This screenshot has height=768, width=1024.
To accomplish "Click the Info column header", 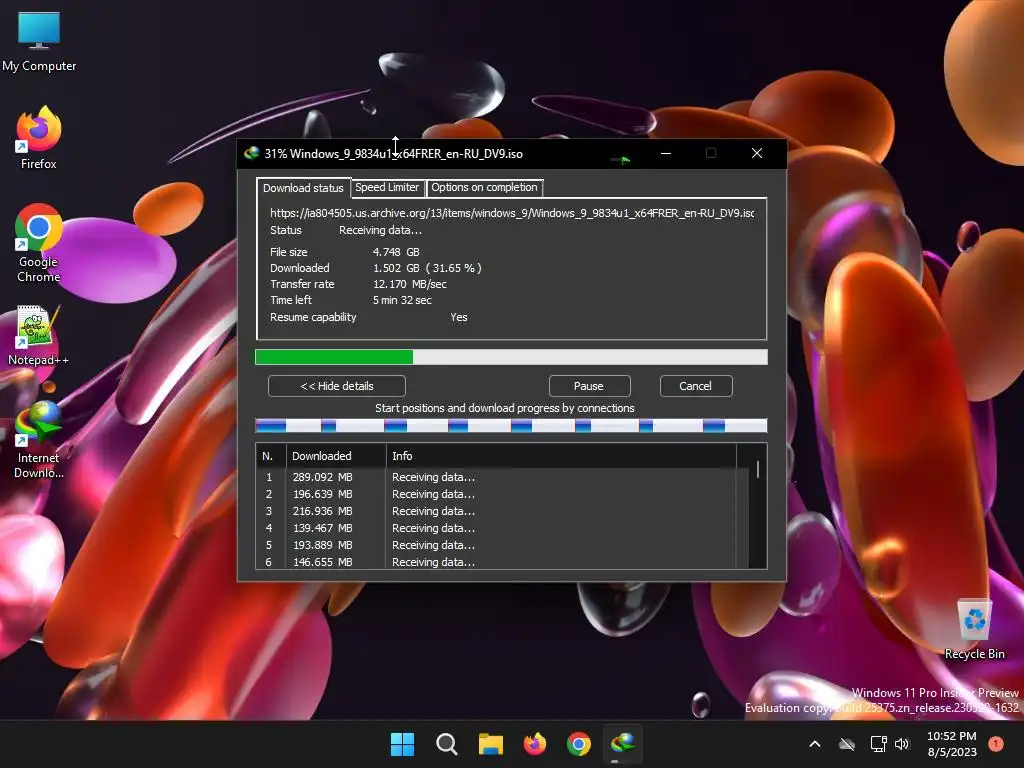I will click(561, 456).
